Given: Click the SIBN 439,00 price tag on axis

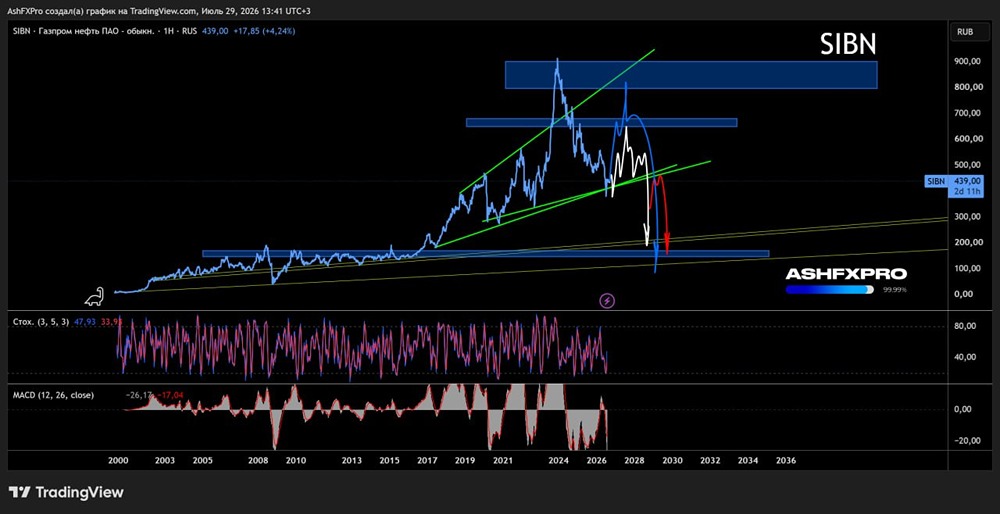Looking at the screenshot, I should click(953, 186).
